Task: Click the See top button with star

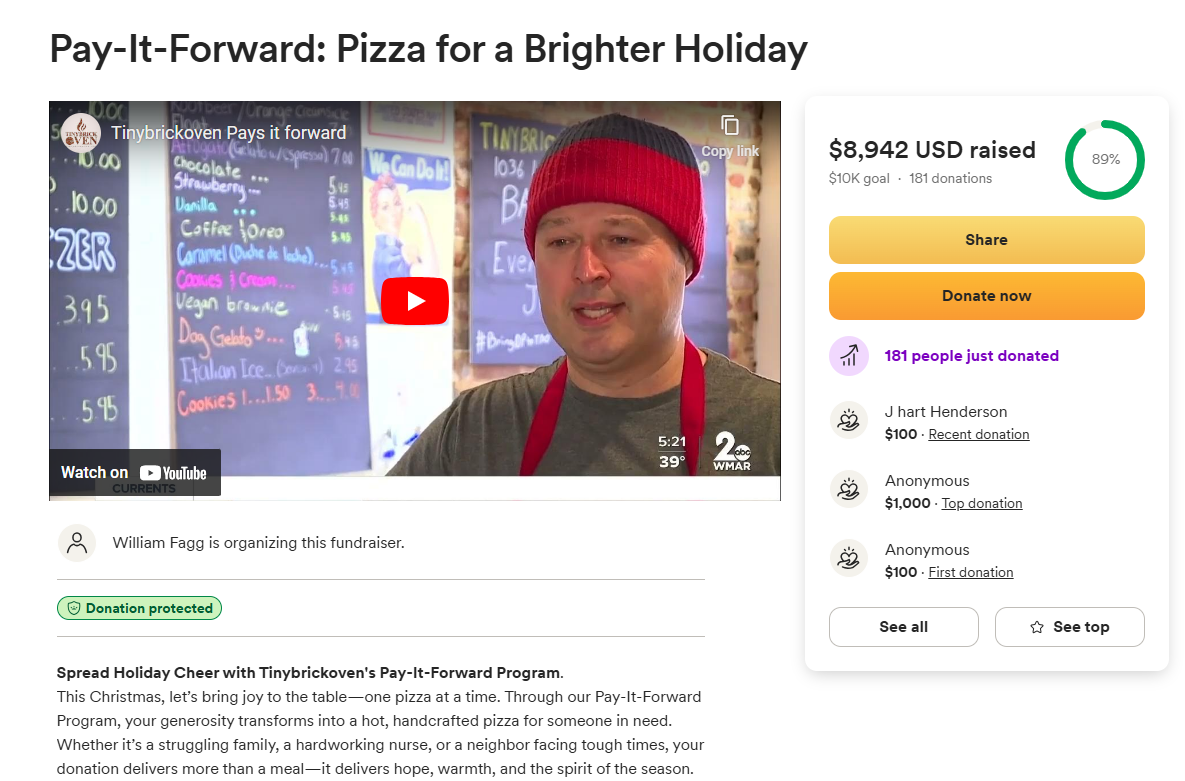Action: (1069, 627)
